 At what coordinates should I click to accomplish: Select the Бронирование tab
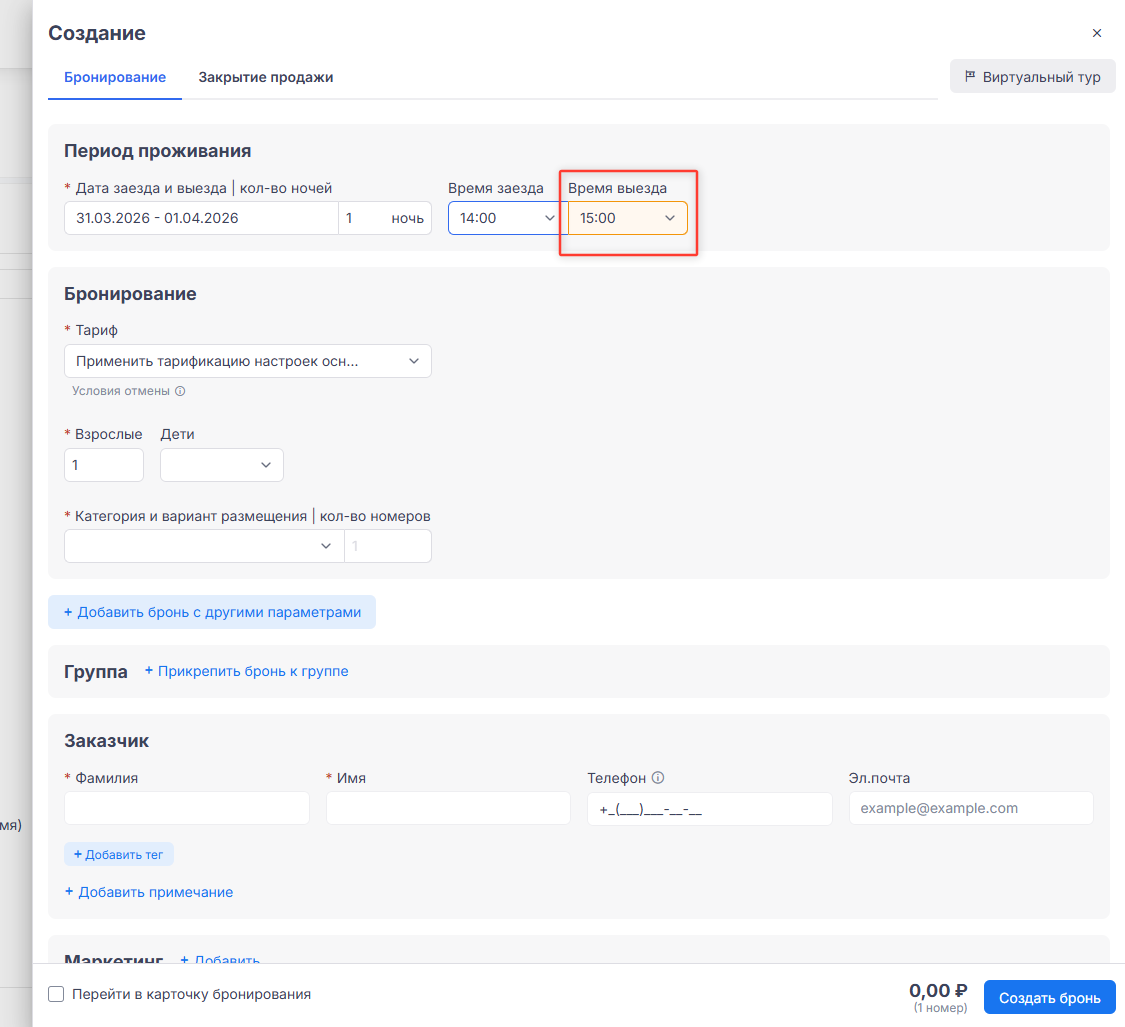click(114, 77)
